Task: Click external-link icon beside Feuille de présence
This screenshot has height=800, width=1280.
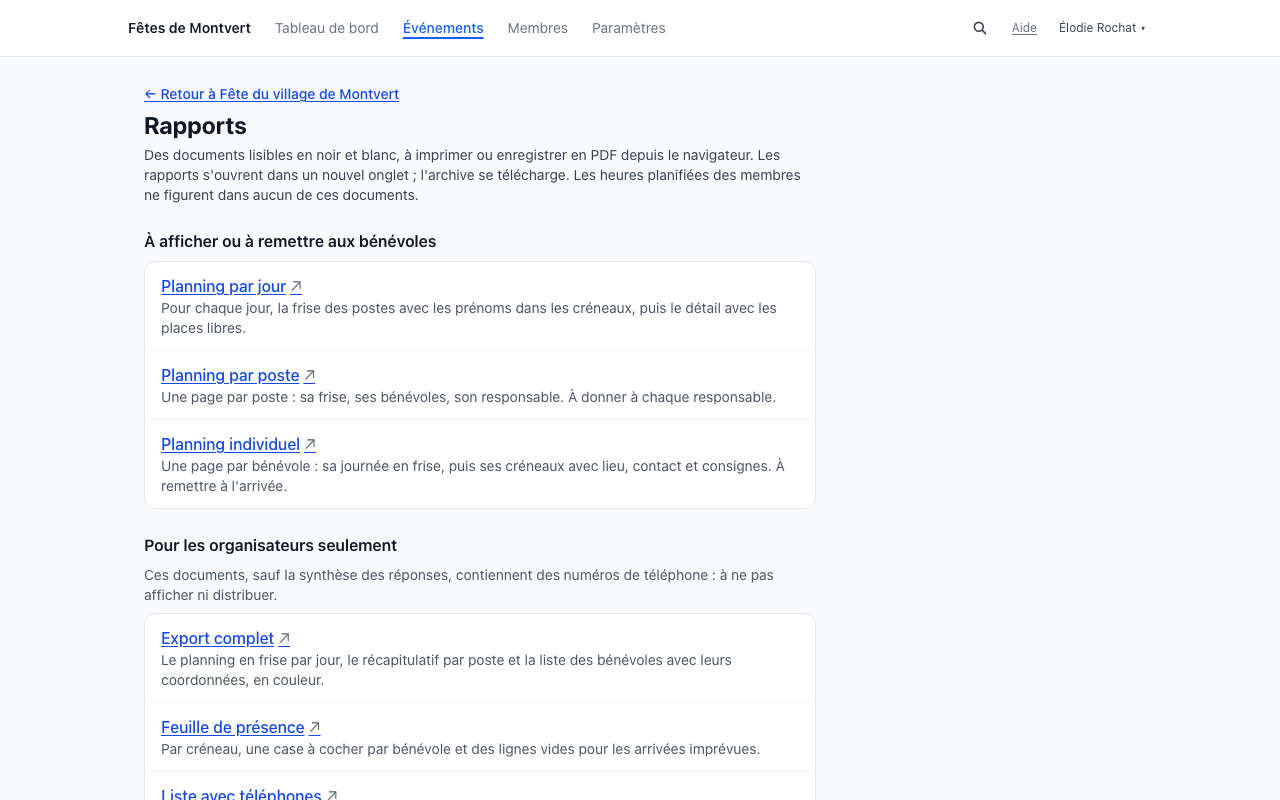Action: pyautogui.click(x=315, y=728)
